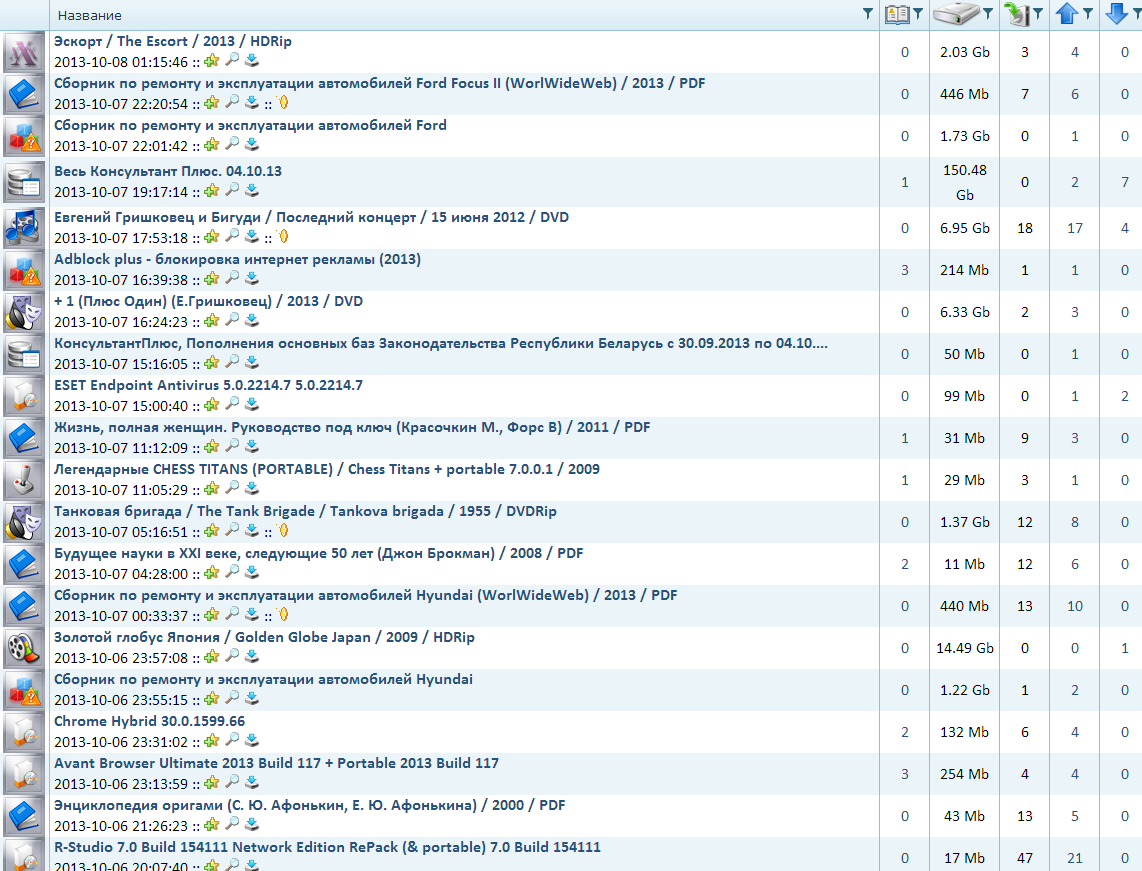Image resolution: width=1142 pixels, height=871 pixels.
Task: Open Avant Browser Ultimate 2013 Build 117 link
Action: [x=276, y=763]
